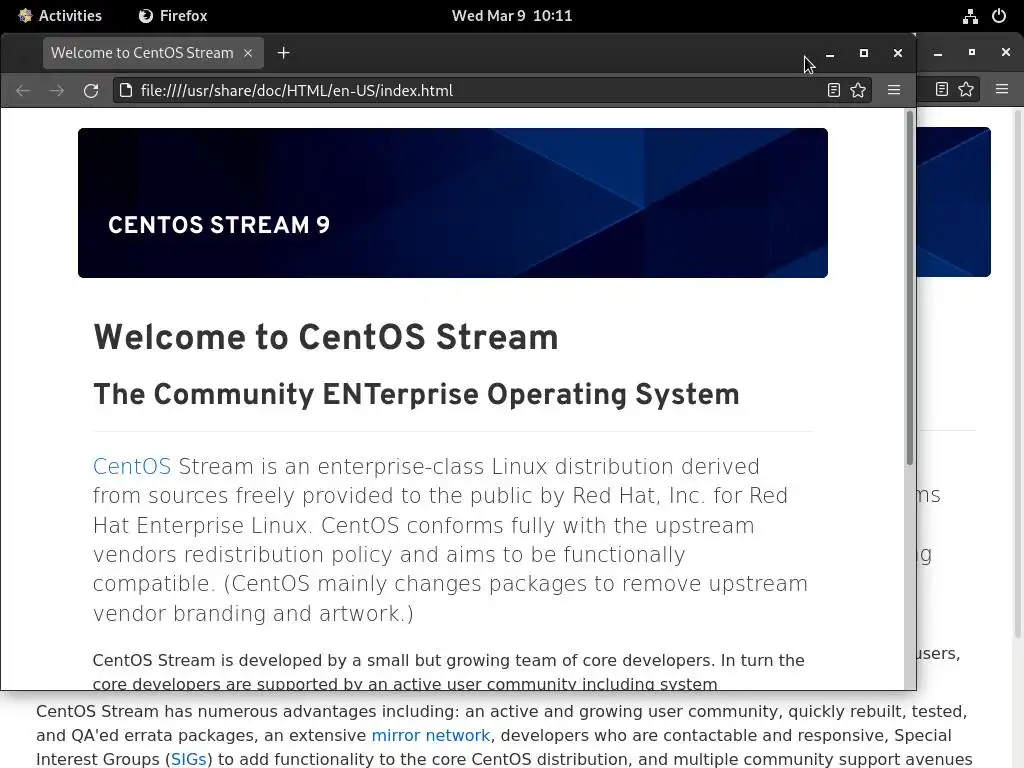Maximize the front Firefox window
The height and width of the screenshot is (768, 1024).
pos(864,53)
